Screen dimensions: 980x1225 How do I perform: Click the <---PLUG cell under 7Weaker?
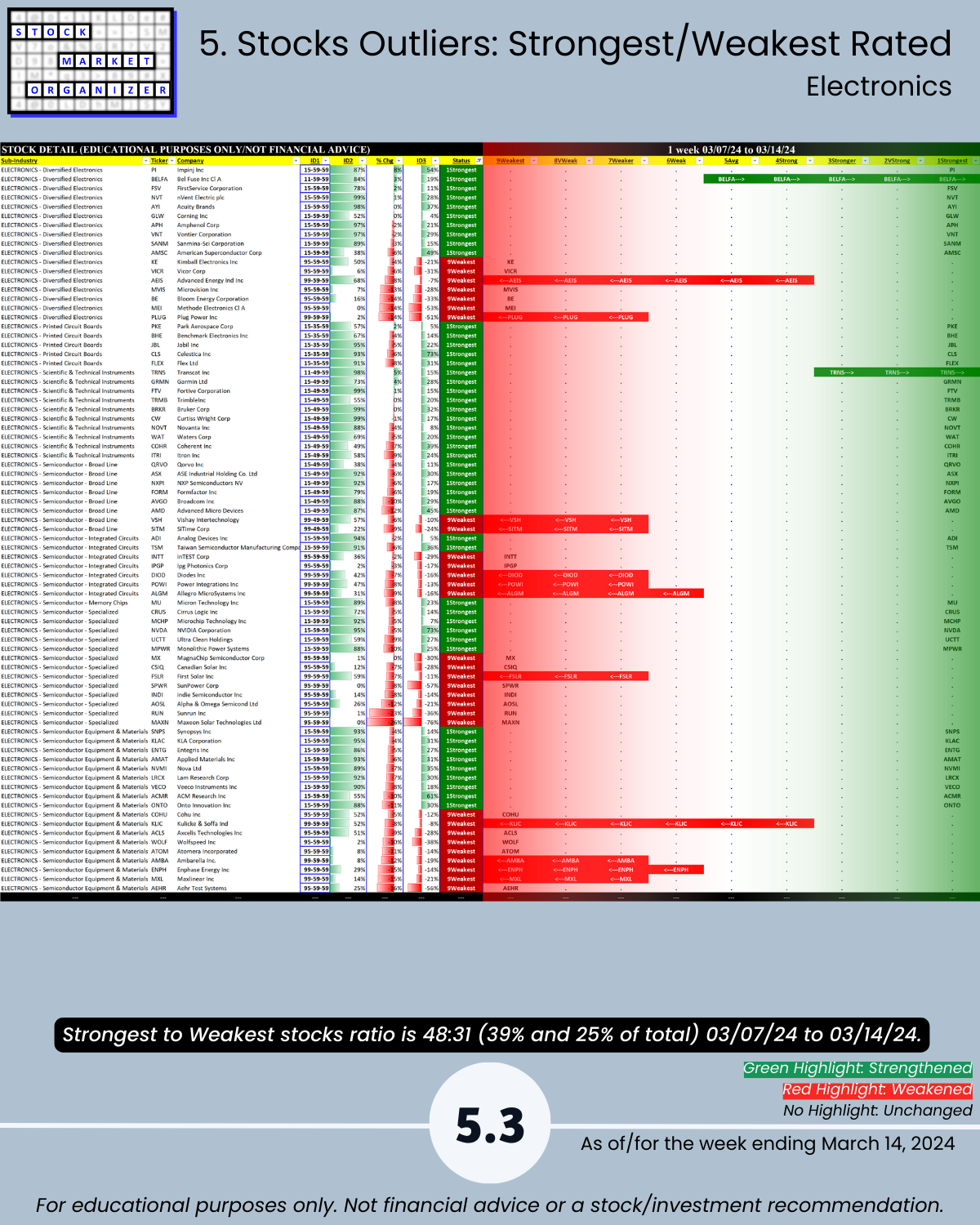621,318
